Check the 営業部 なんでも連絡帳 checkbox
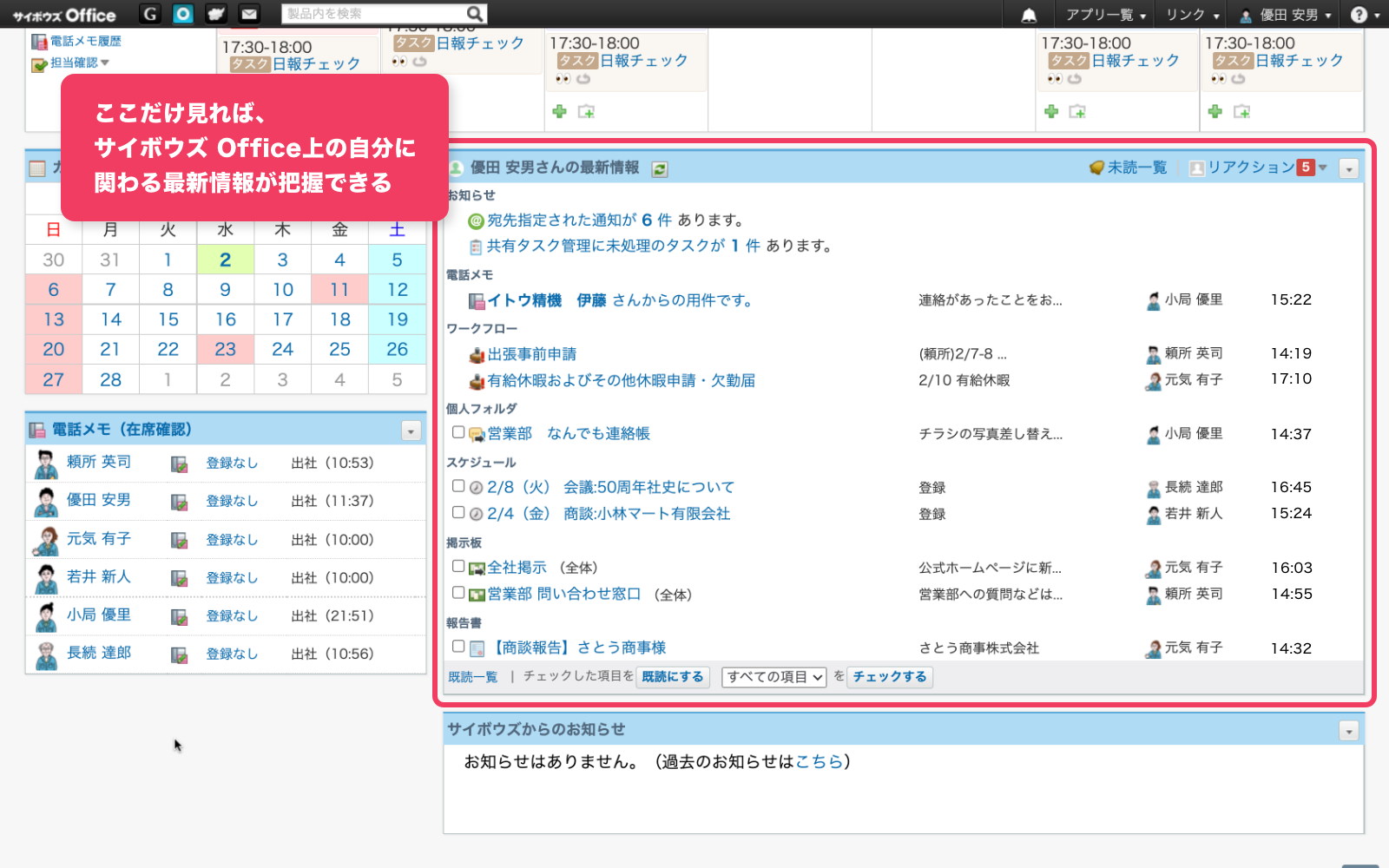 [x=458, y=432]
